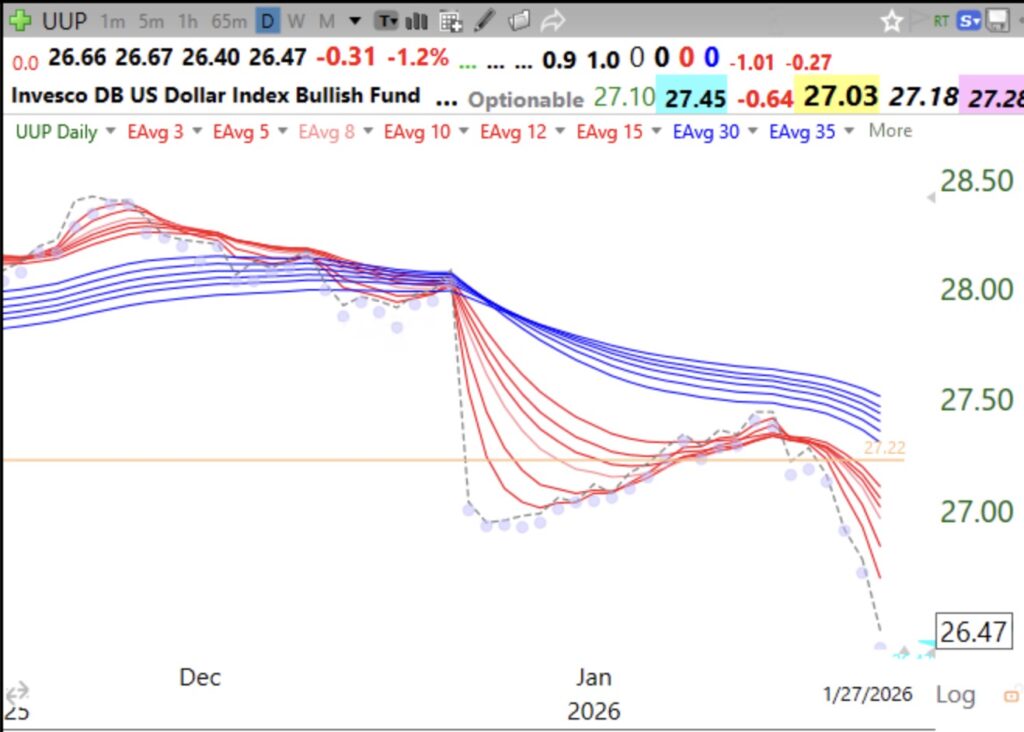Viewport: 1024px width, 732px height.
Task: Click the green plus add-symbol icon
Action: 20,18
